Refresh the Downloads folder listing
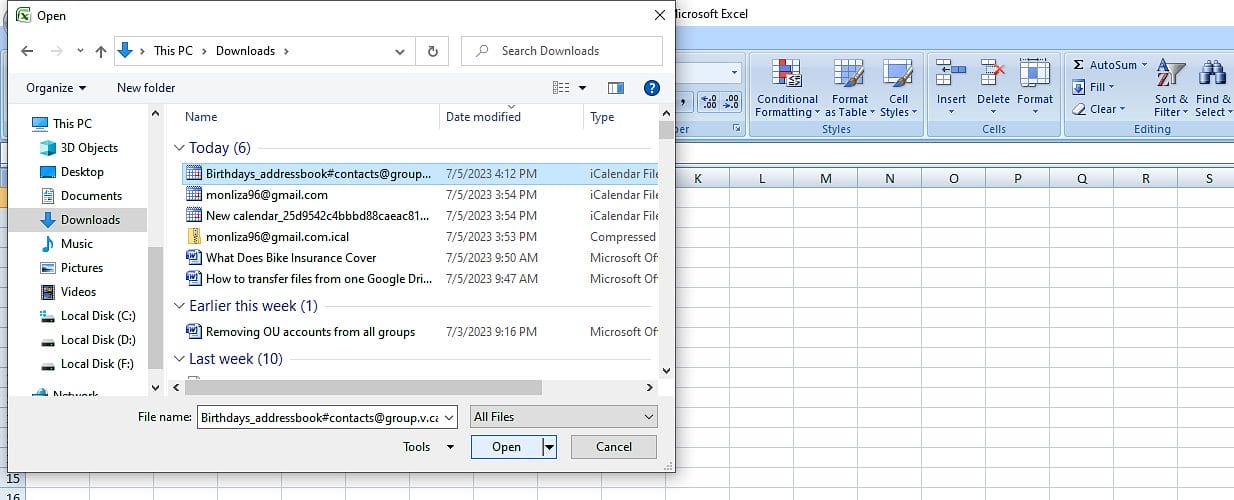The width and height of the screenshot is (1234, 500). pyautogui.click(x=432, y=51)
